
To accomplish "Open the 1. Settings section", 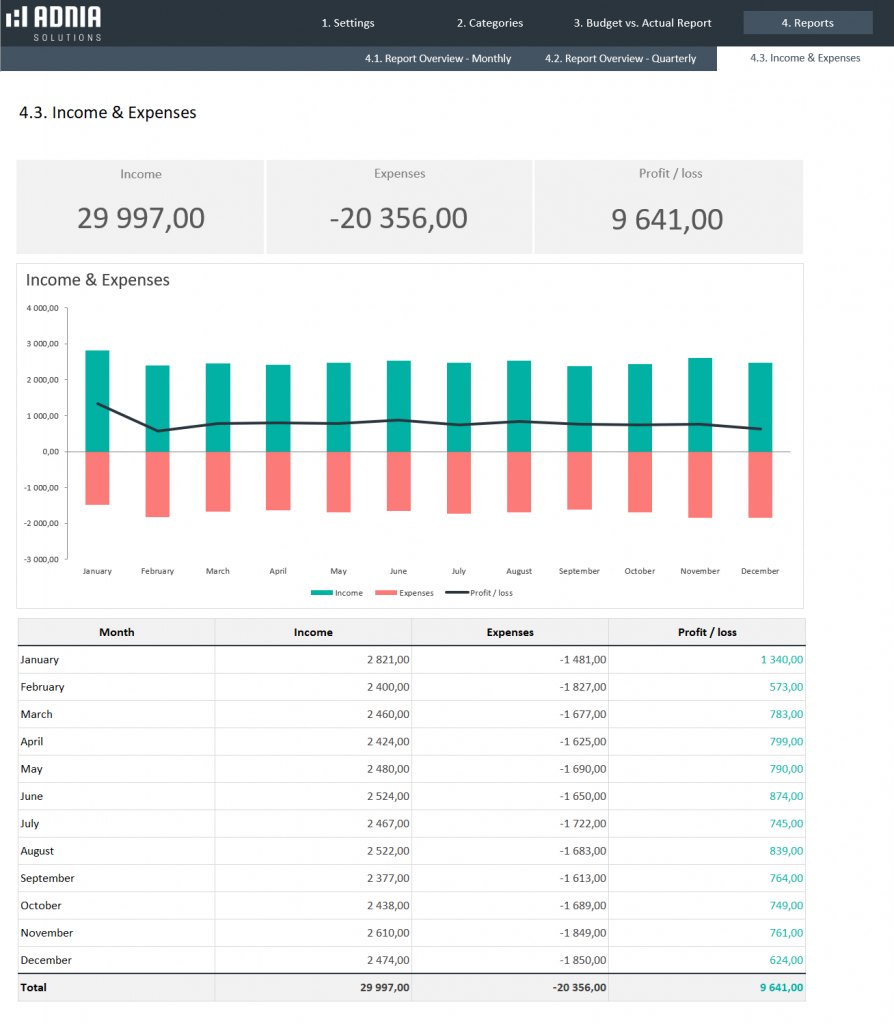I will coord(347,22).
